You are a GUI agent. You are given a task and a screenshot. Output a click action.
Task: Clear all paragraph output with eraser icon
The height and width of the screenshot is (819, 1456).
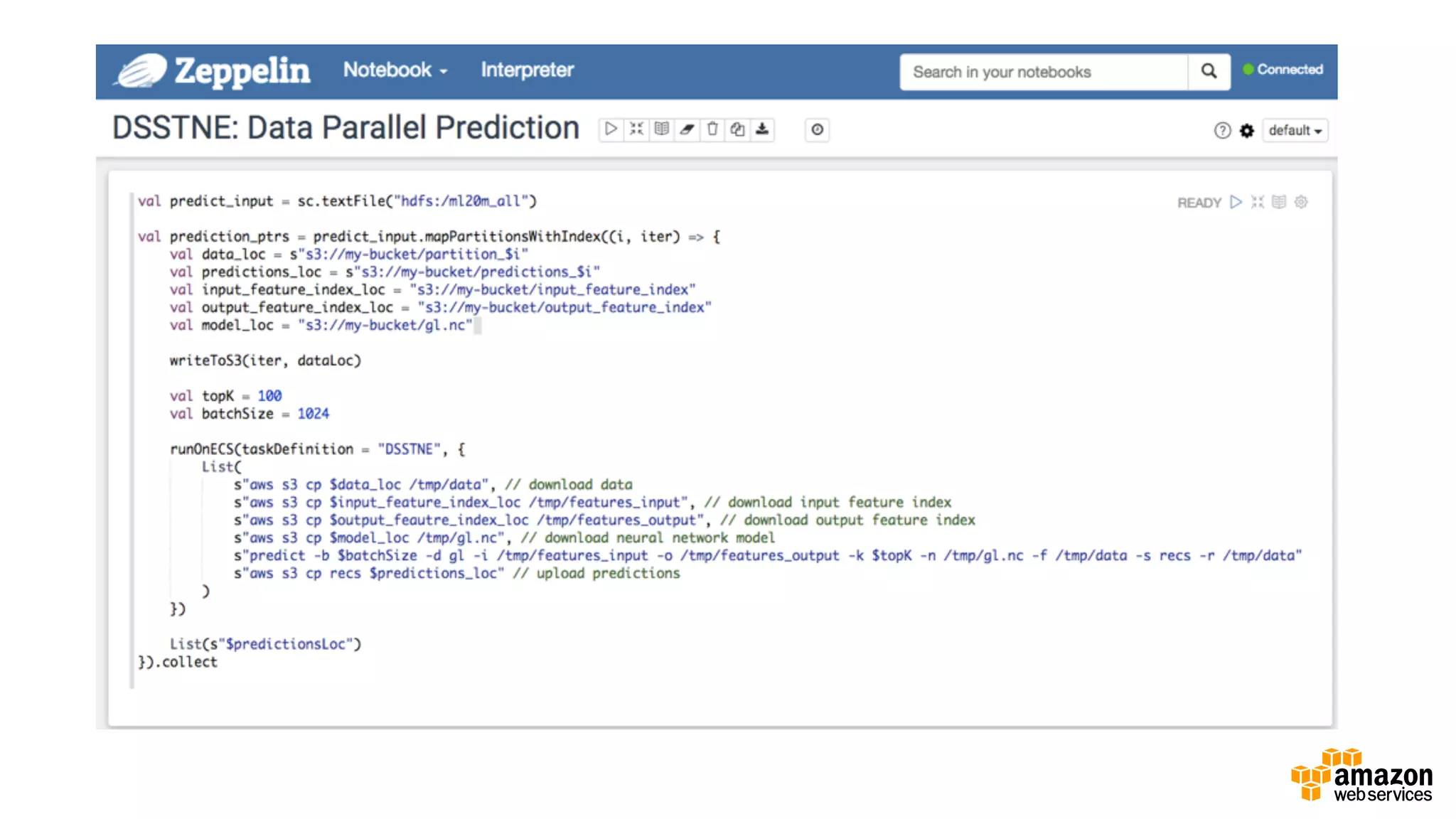[x=687, y=129]
